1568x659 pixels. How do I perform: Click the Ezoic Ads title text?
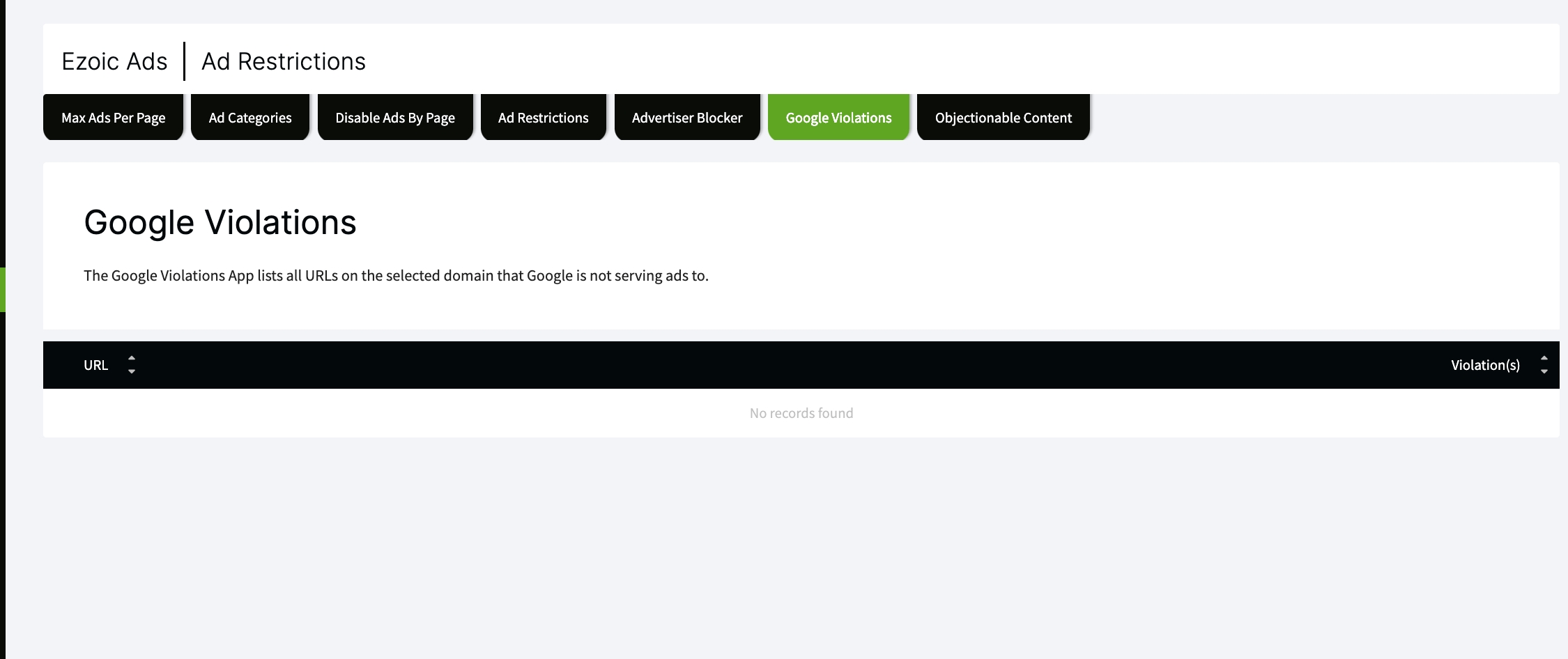[114, 61]
